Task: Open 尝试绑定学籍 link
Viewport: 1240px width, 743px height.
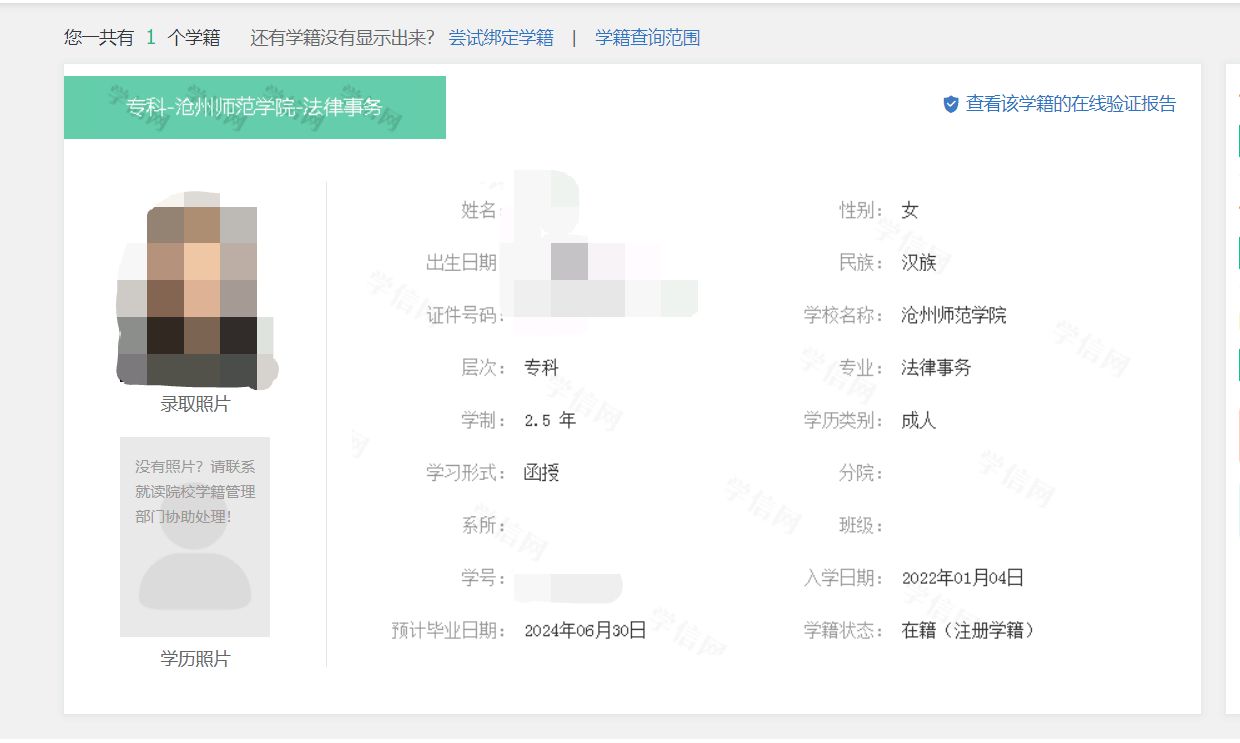Action: point(501,38)
